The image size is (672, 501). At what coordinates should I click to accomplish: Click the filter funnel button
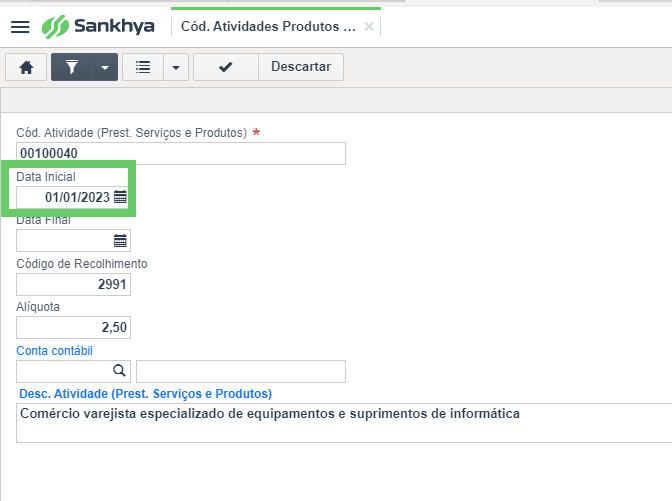[x=72, y=67]
